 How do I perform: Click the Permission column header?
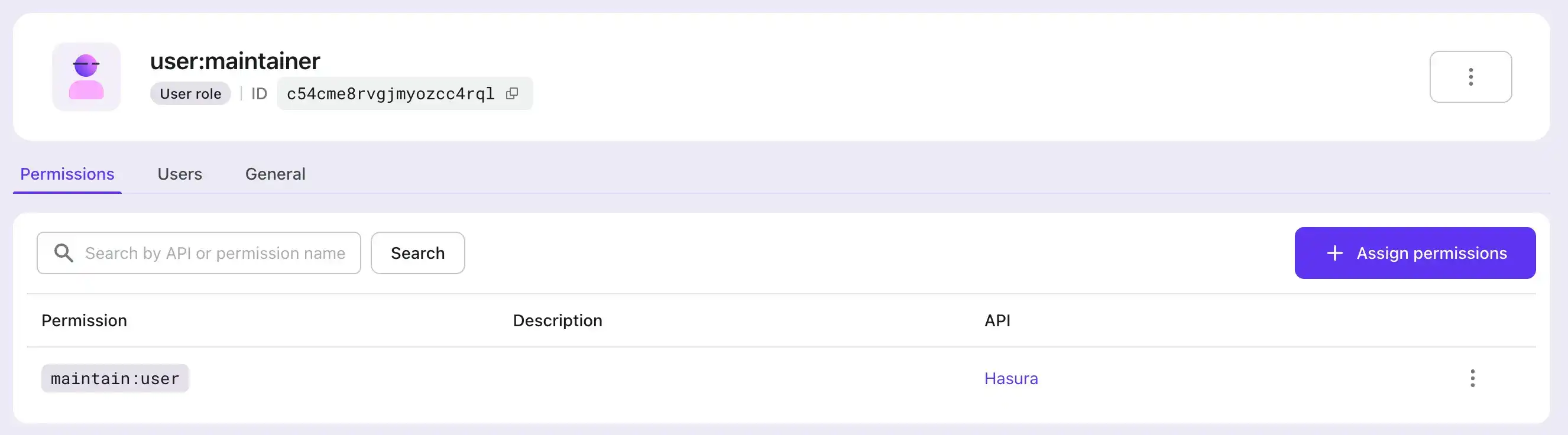(x=84, y=320)
